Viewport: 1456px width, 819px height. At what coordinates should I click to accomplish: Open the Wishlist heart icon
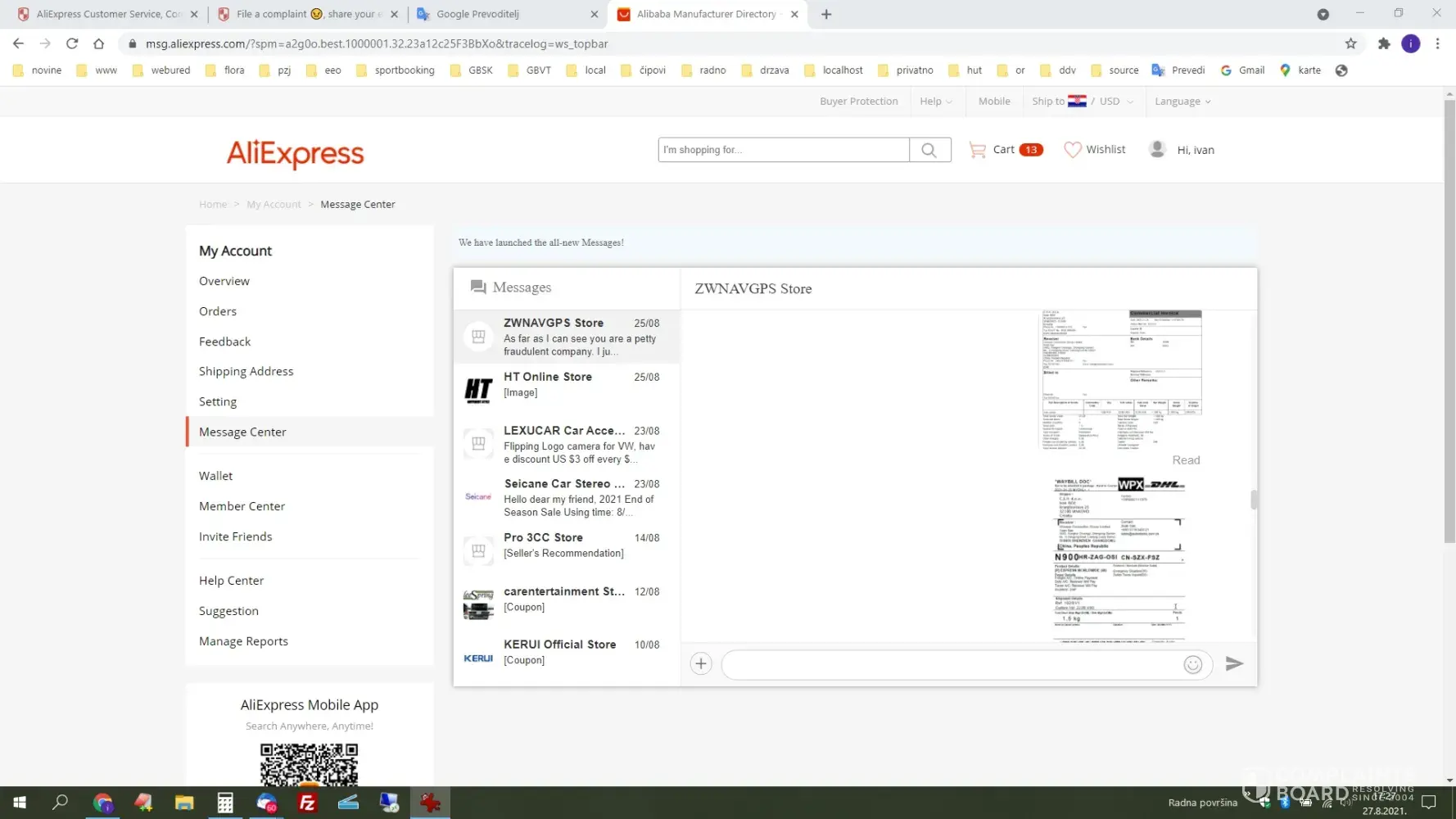pos(1072,150)
